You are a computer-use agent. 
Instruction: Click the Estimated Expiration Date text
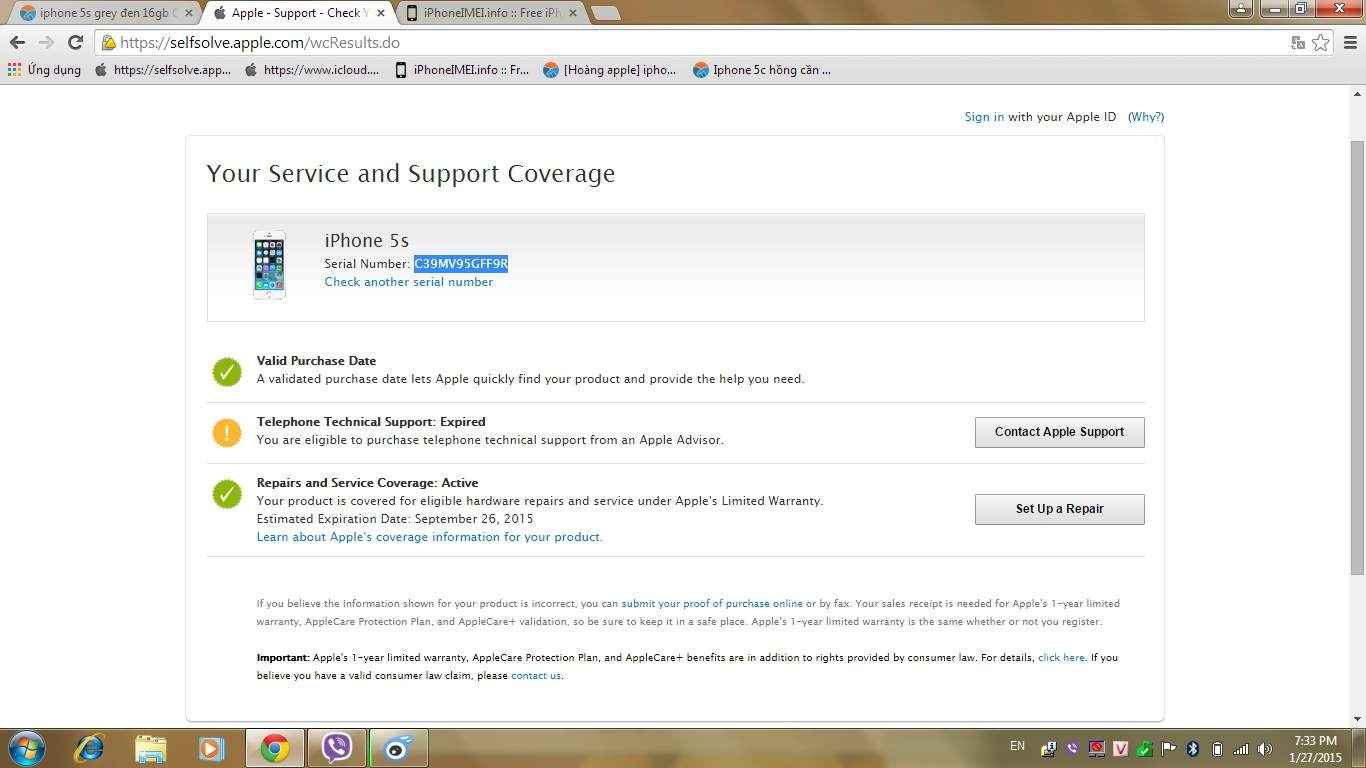pyautogui.click(x=394, y=519)
